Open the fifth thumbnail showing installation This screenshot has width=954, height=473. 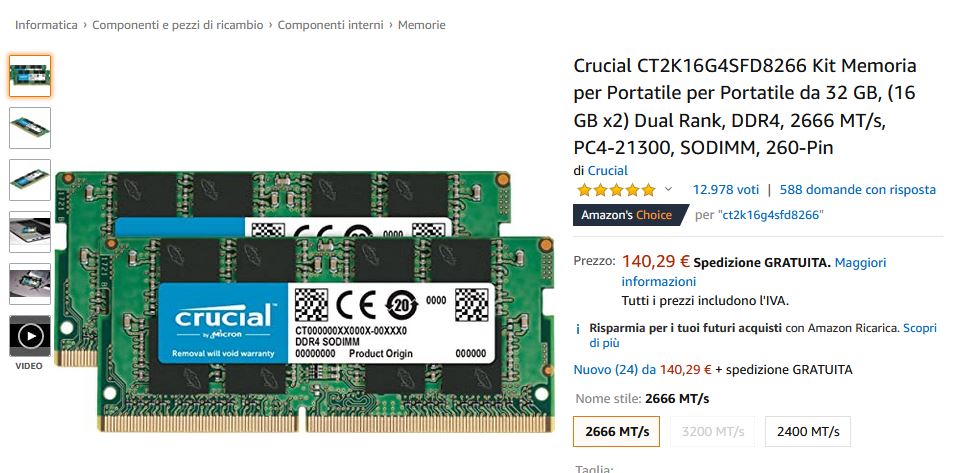pos(30,284)
